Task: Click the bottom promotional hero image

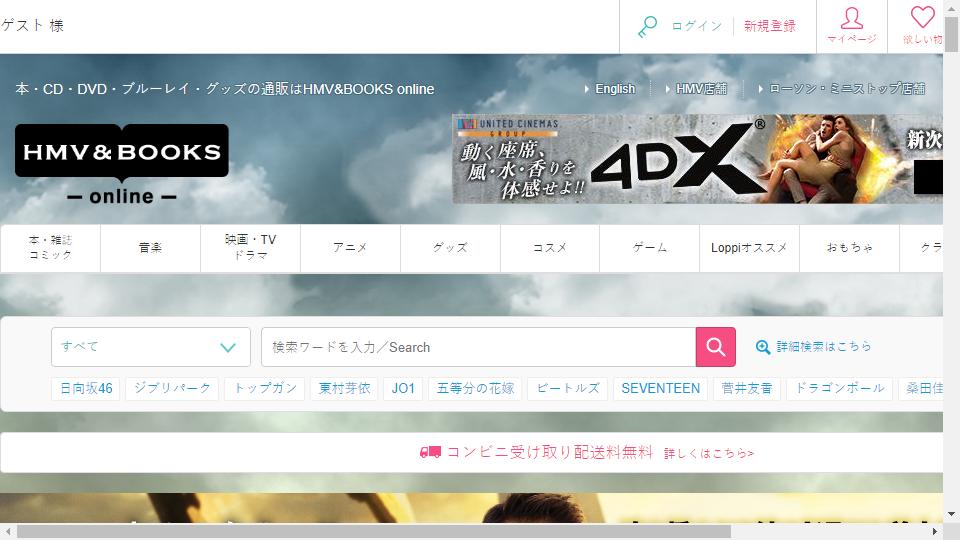Action: 471,508
